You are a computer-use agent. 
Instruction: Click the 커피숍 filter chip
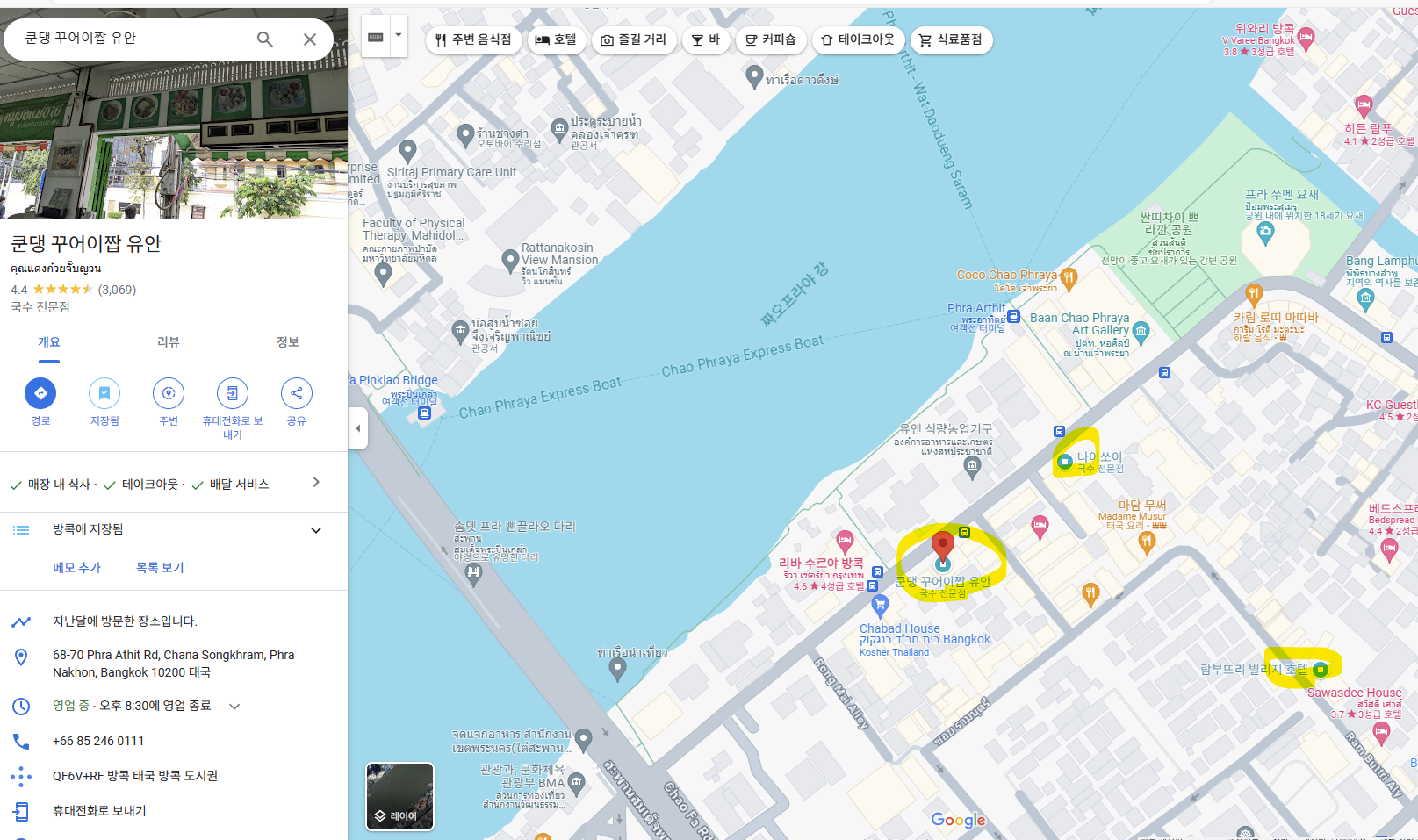(x=771, y=39)
